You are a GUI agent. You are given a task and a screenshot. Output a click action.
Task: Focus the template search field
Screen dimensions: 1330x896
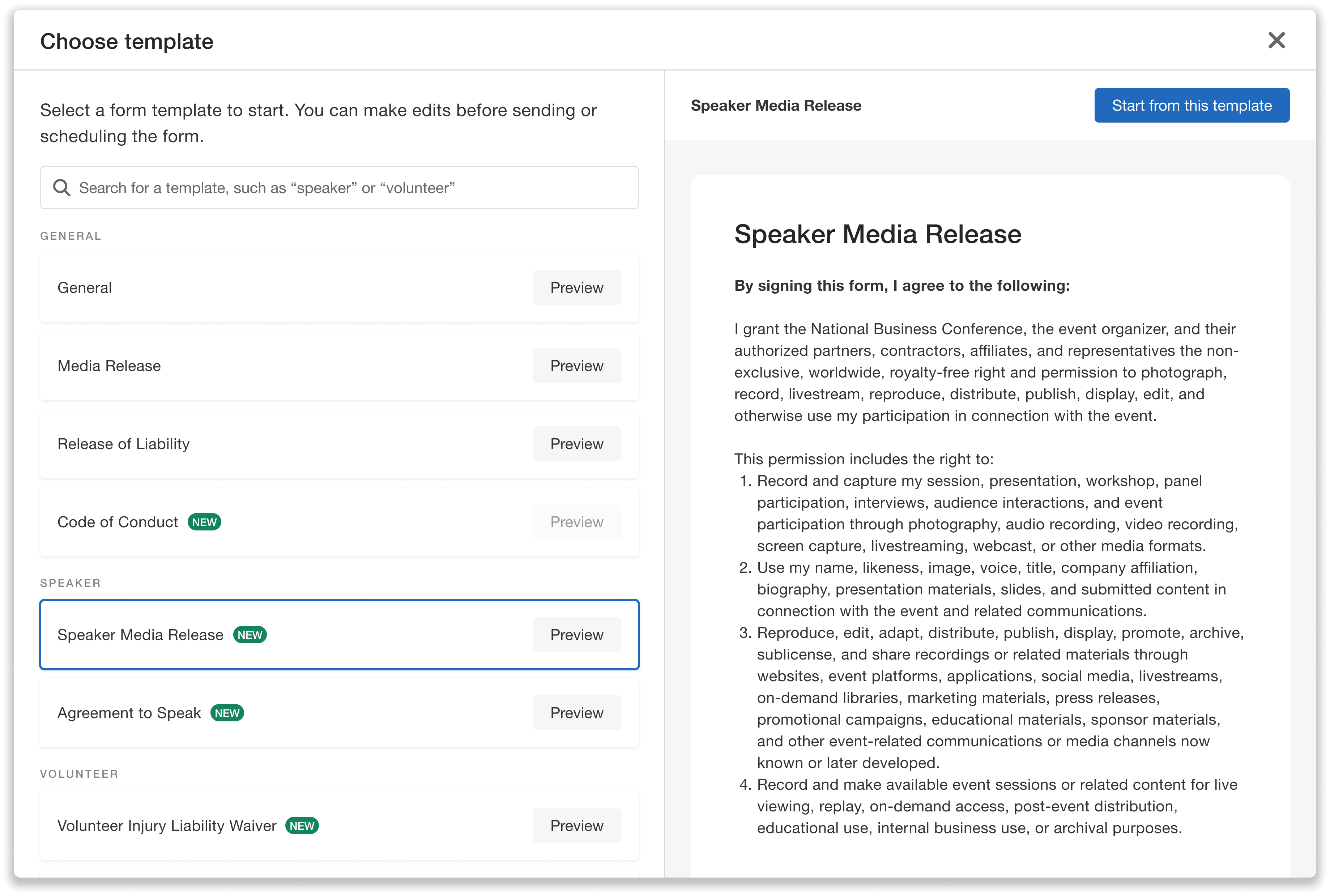coord(339,188)
